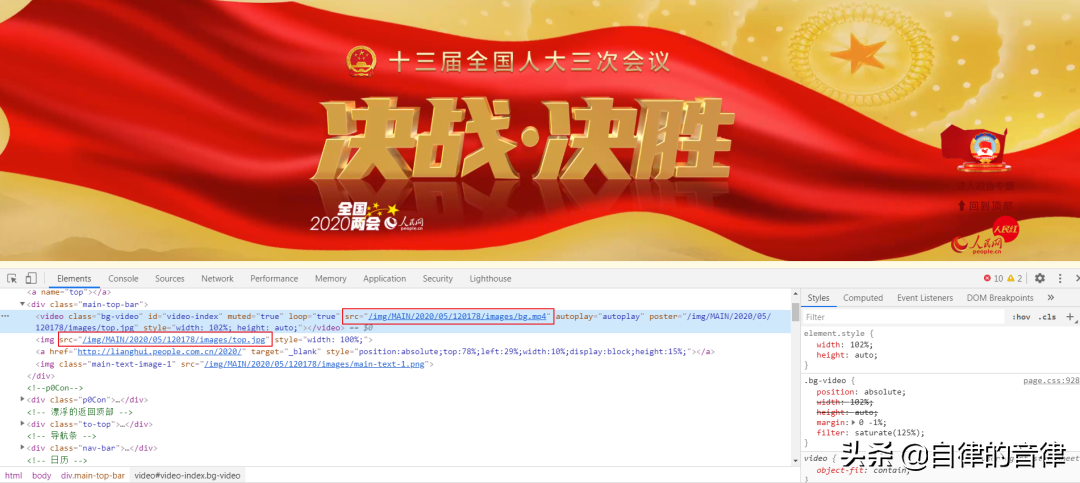
Task: Click the body breadcrumb
Action: (x=41, y=475)
